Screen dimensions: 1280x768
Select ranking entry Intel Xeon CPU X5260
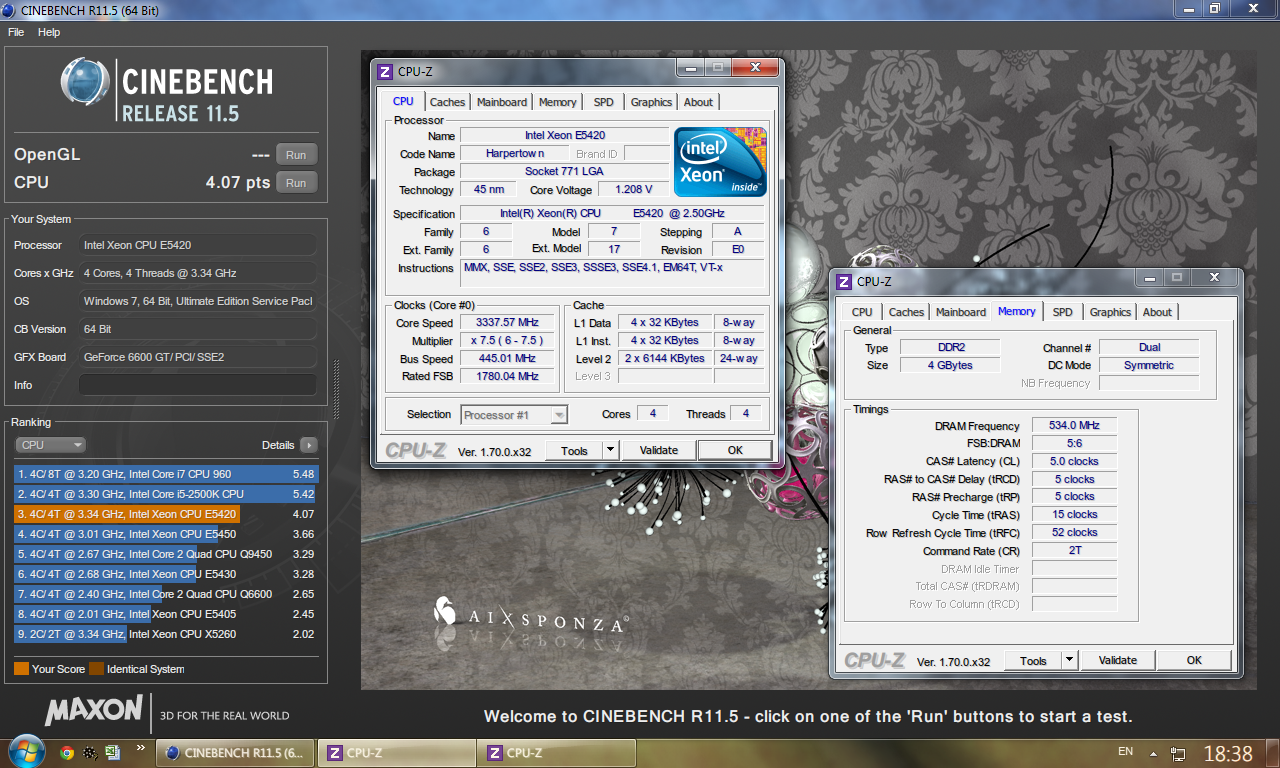pyautogui.click(x=165, y=634)
